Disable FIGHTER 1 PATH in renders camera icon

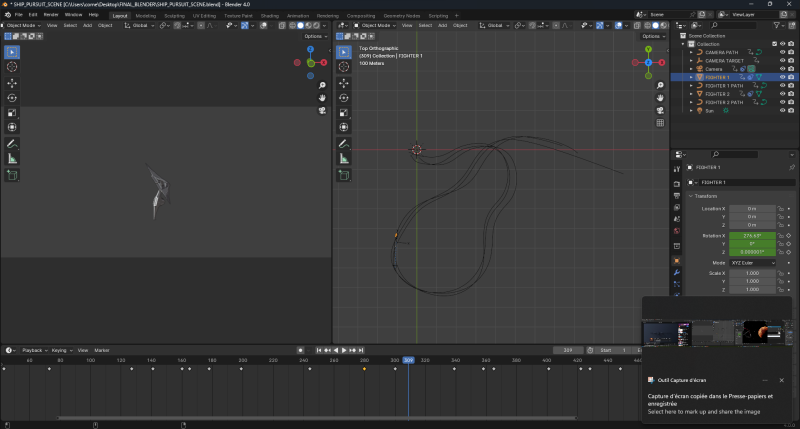pos(791,86)
